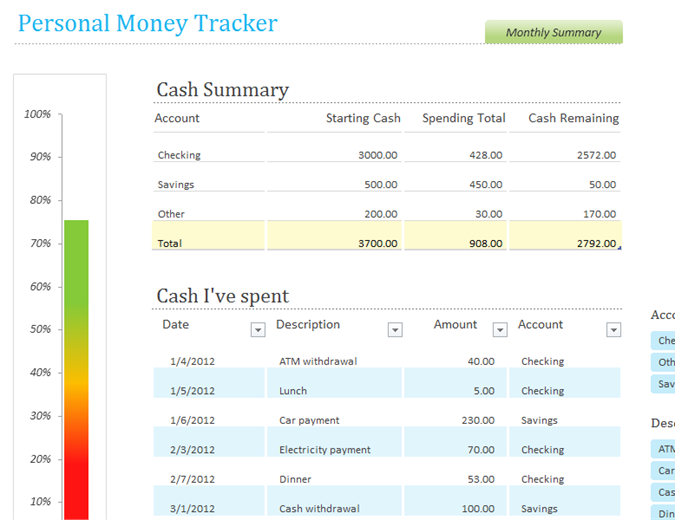
Task: Click the Dinner description cell
Action: tap(295, 479)
